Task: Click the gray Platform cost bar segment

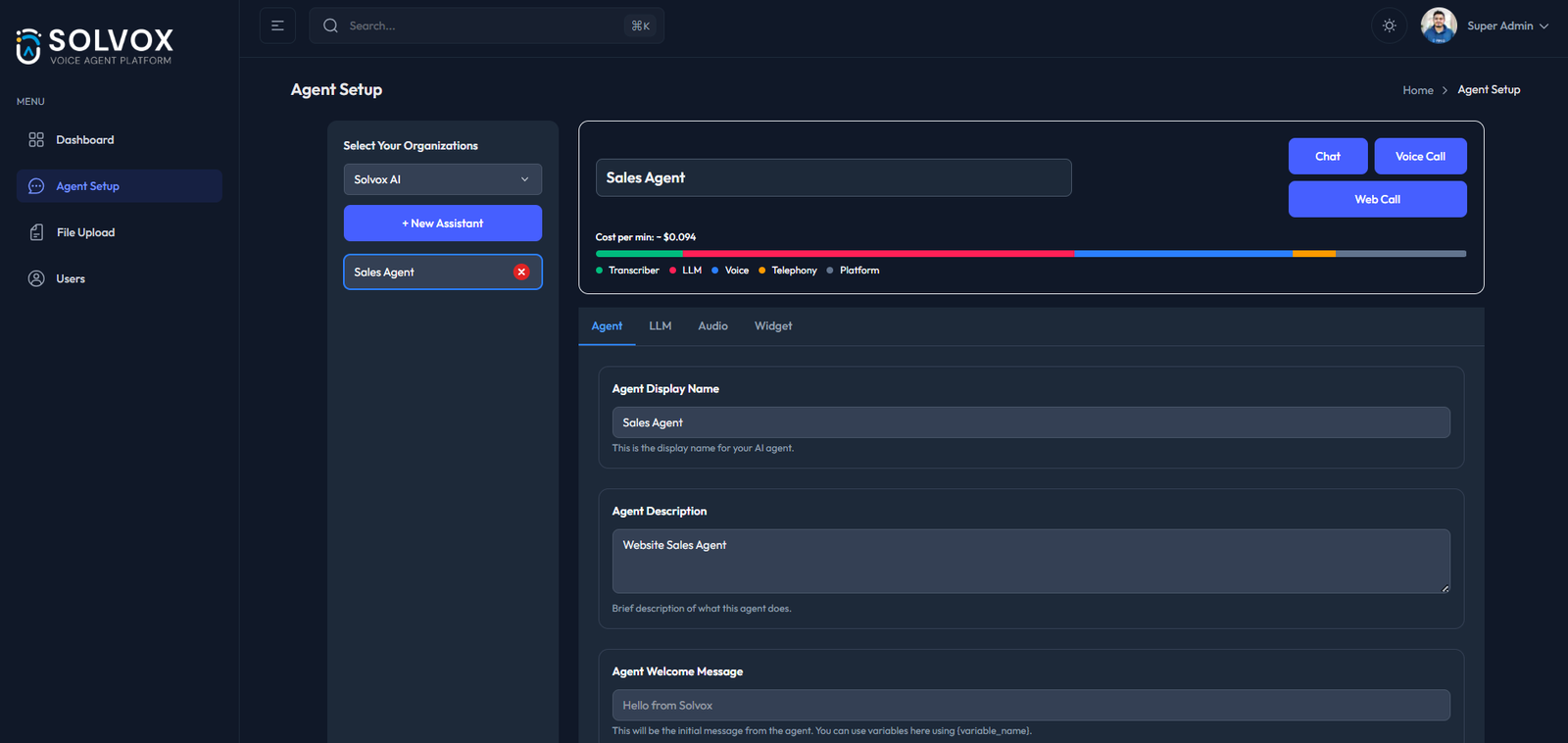Action: tap(1400, 254)
